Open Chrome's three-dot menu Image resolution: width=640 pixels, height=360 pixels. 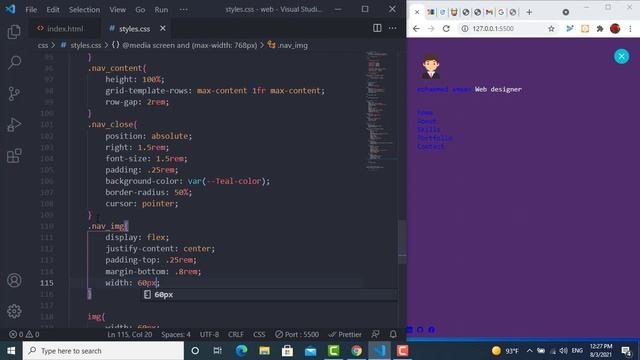pyautogui.click(x=631, y=29)
